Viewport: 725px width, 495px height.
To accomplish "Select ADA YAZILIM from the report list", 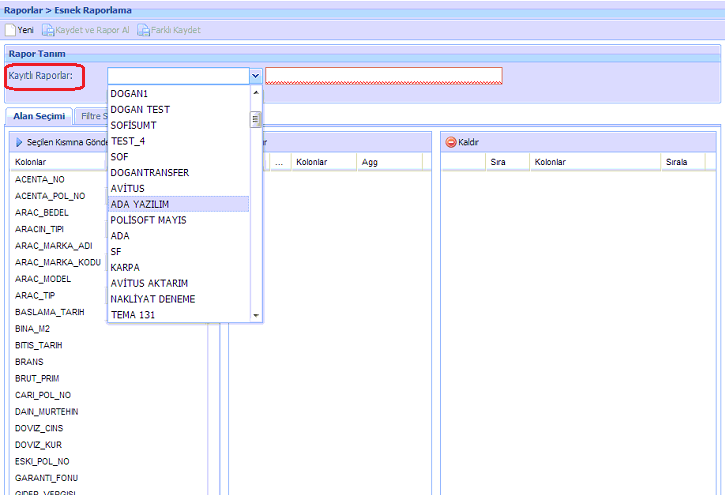I will pos(140,204).
